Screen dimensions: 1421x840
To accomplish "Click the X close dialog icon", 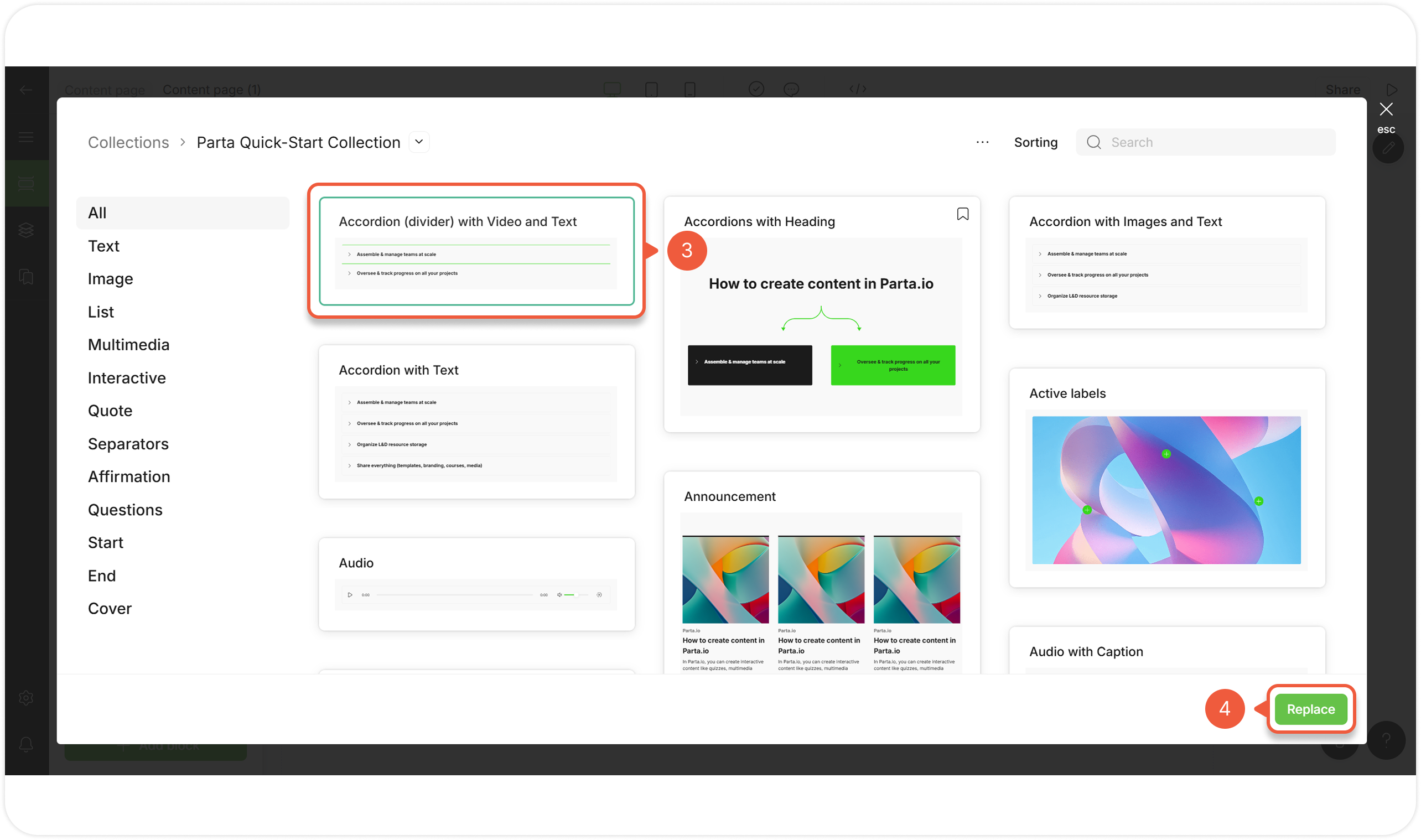I will coord(1386,109).
